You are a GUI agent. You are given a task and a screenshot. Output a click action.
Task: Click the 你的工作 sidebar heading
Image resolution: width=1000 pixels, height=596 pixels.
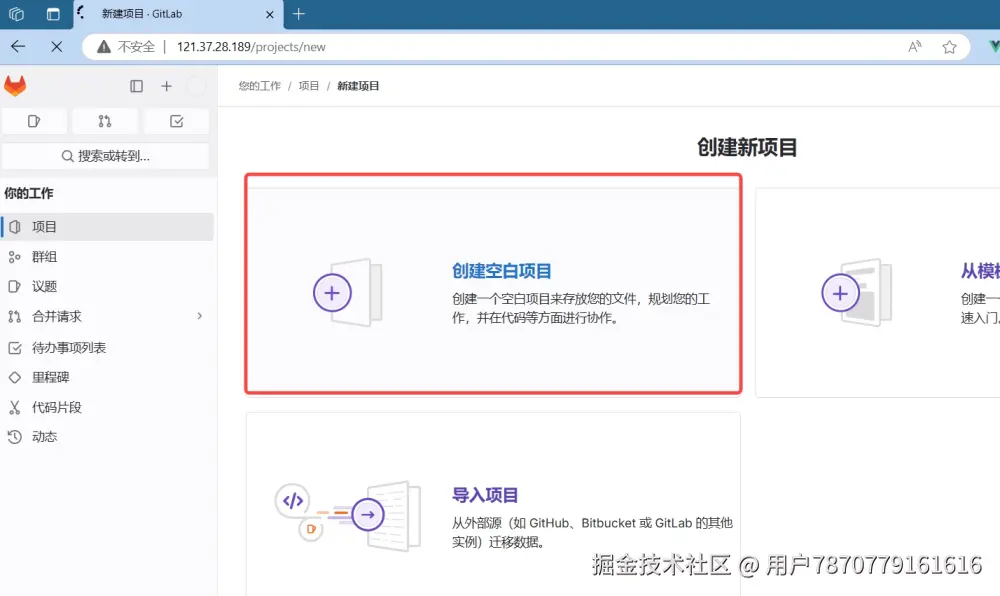coord(29,193)
